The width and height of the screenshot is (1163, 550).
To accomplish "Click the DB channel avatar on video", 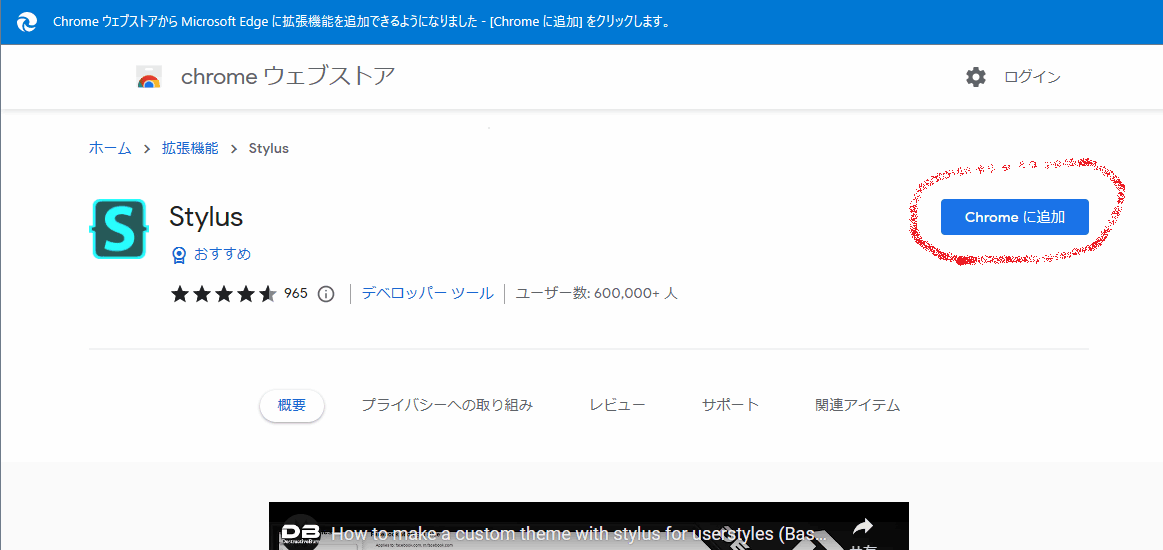I will coord(300,532).
